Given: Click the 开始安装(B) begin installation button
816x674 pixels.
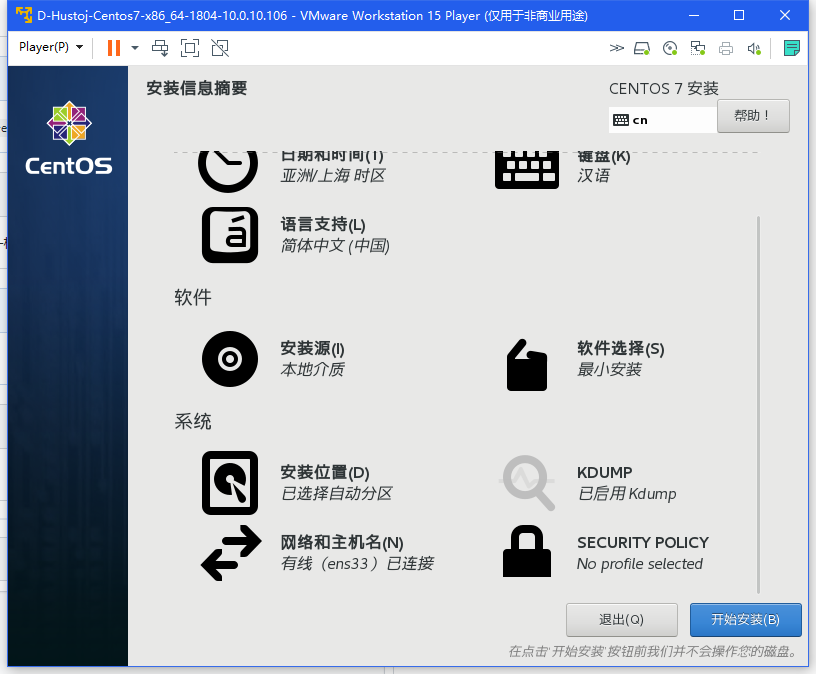Looking at the screenshot, I should tap(744, 620).
